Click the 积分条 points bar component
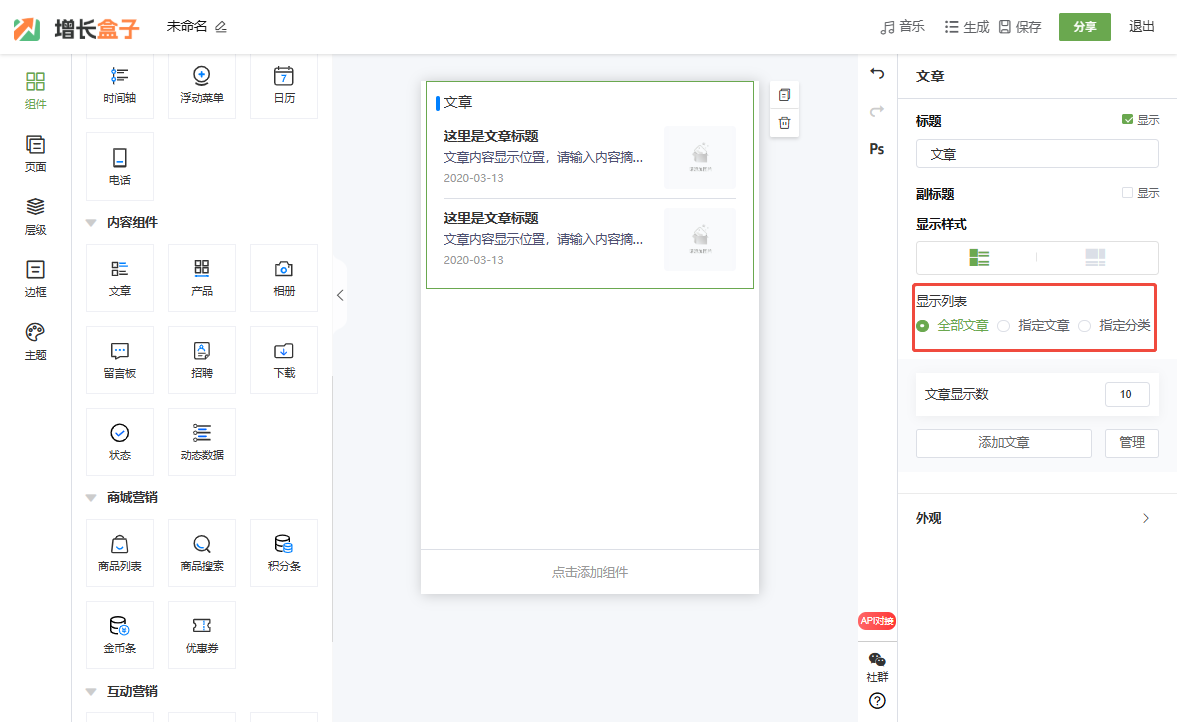Image resolution: width=1177 pixels, height=722 pixels. tap(283, 552)
